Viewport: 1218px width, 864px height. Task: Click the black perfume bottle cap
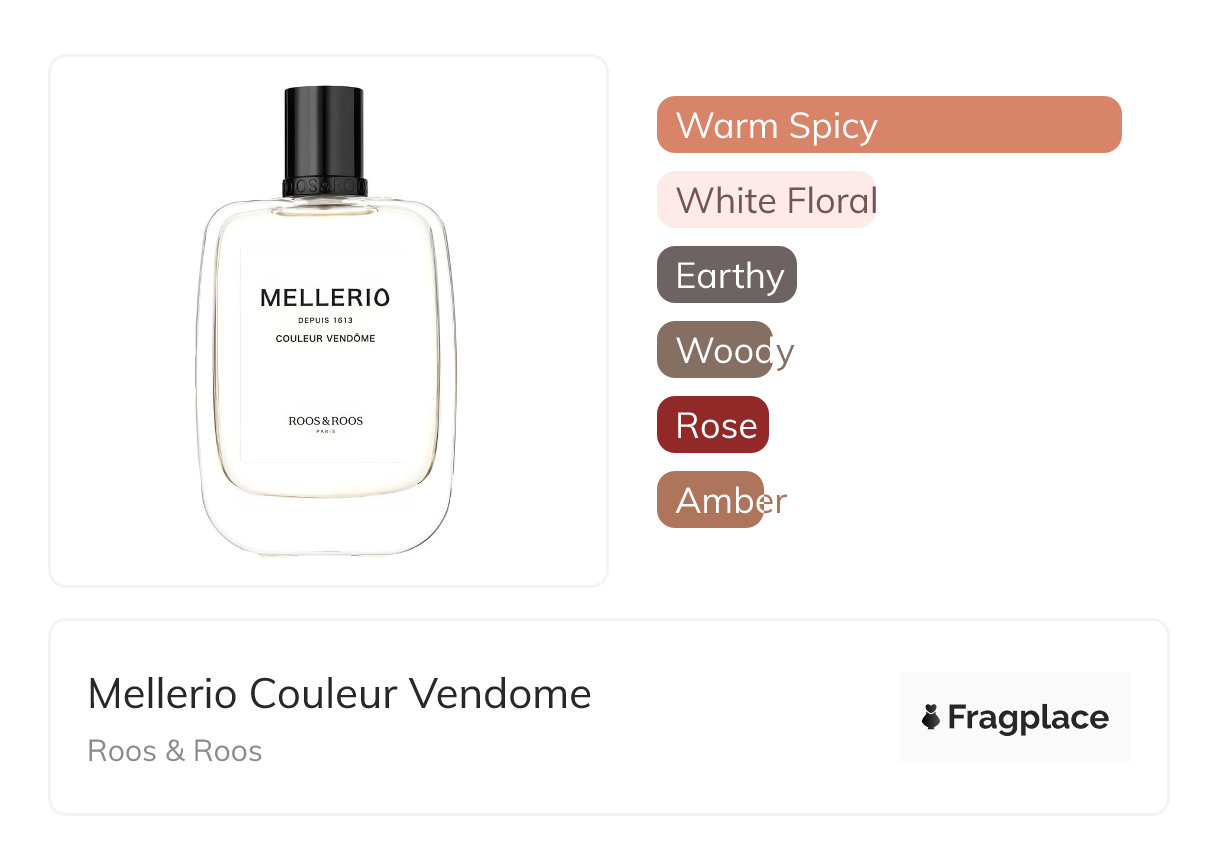coord(324,130)
